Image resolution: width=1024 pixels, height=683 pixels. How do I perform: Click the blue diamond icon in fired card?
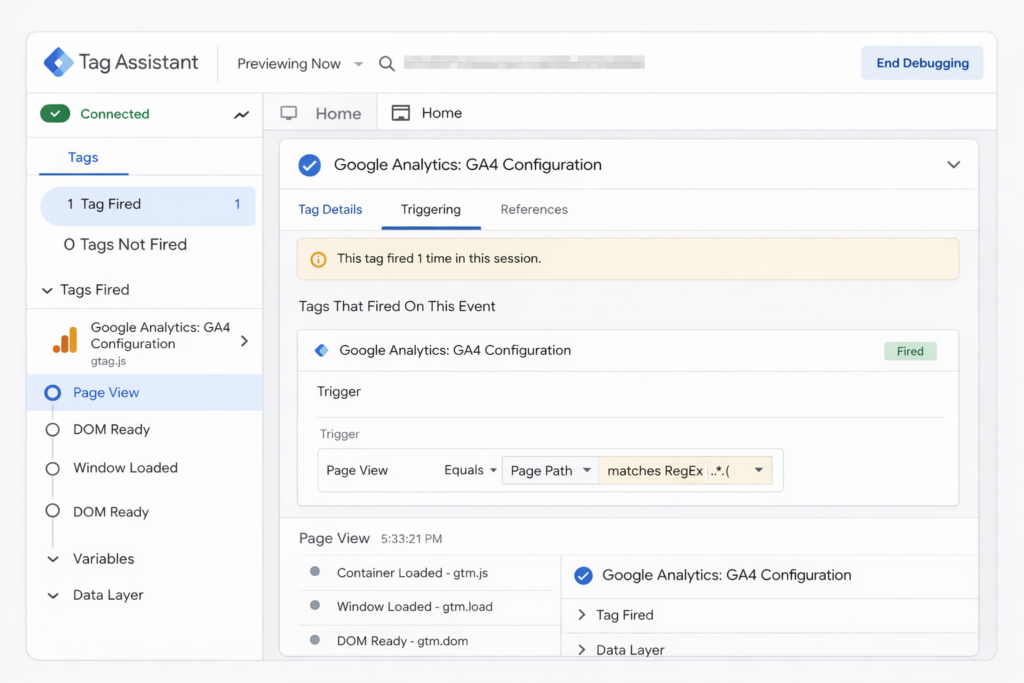click(x=321, y=351)
